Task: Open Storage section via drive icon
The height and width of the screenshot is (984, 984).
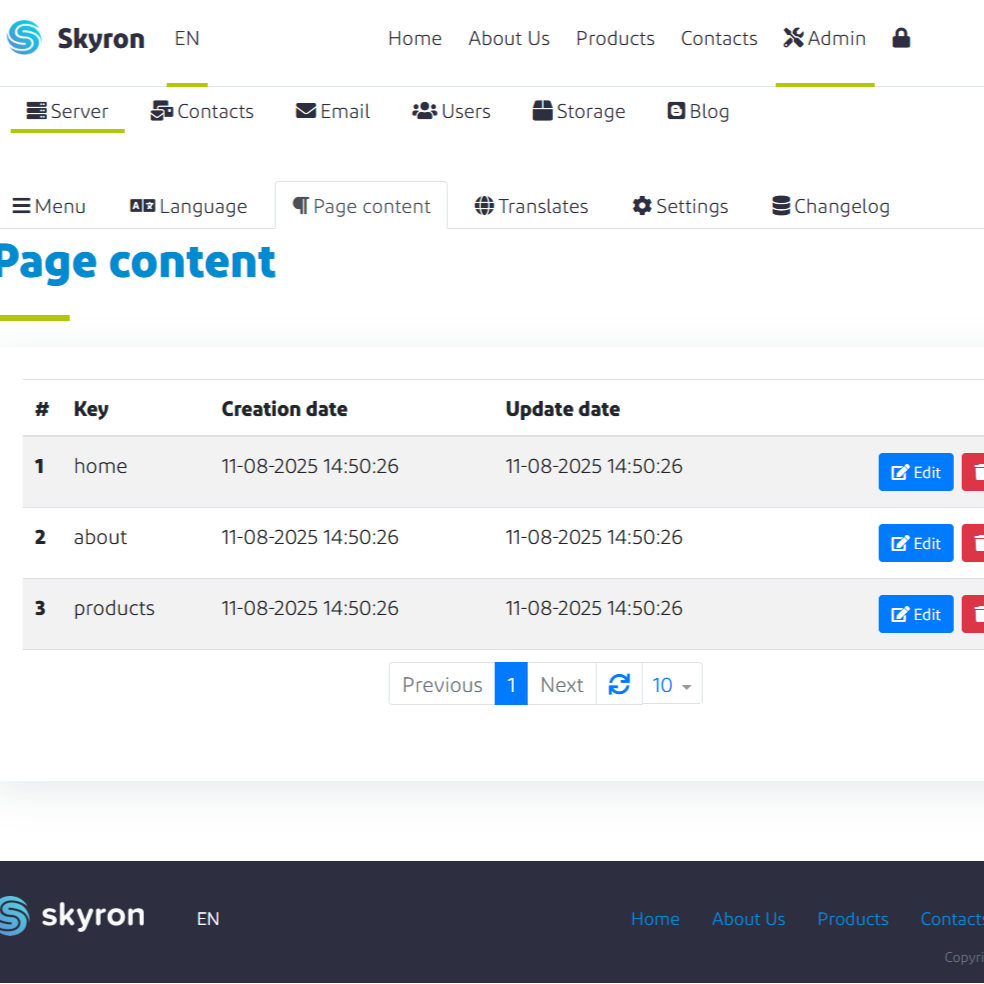Action: coord(543,111)
